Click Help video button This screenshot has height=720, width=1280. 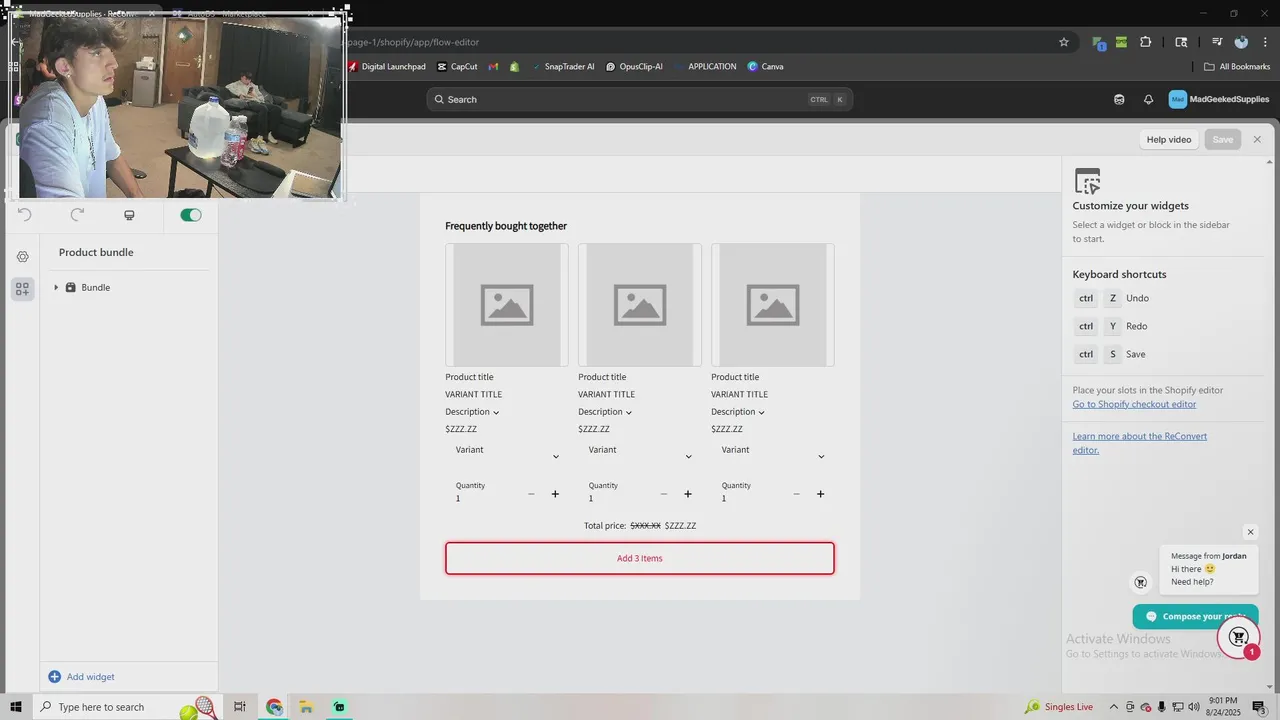[1169, 140]
